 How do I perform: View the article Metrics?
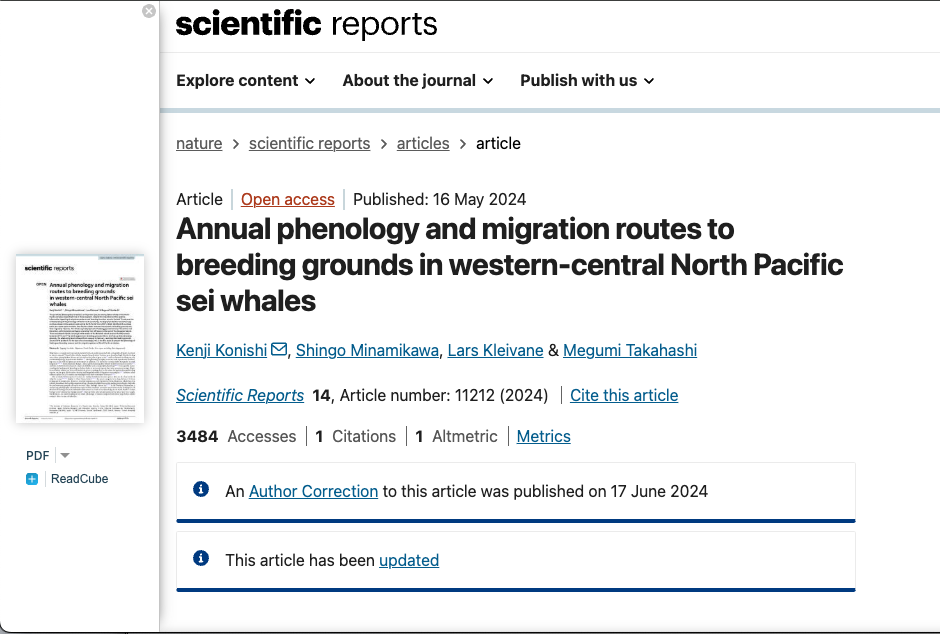(x=543, y=436)
